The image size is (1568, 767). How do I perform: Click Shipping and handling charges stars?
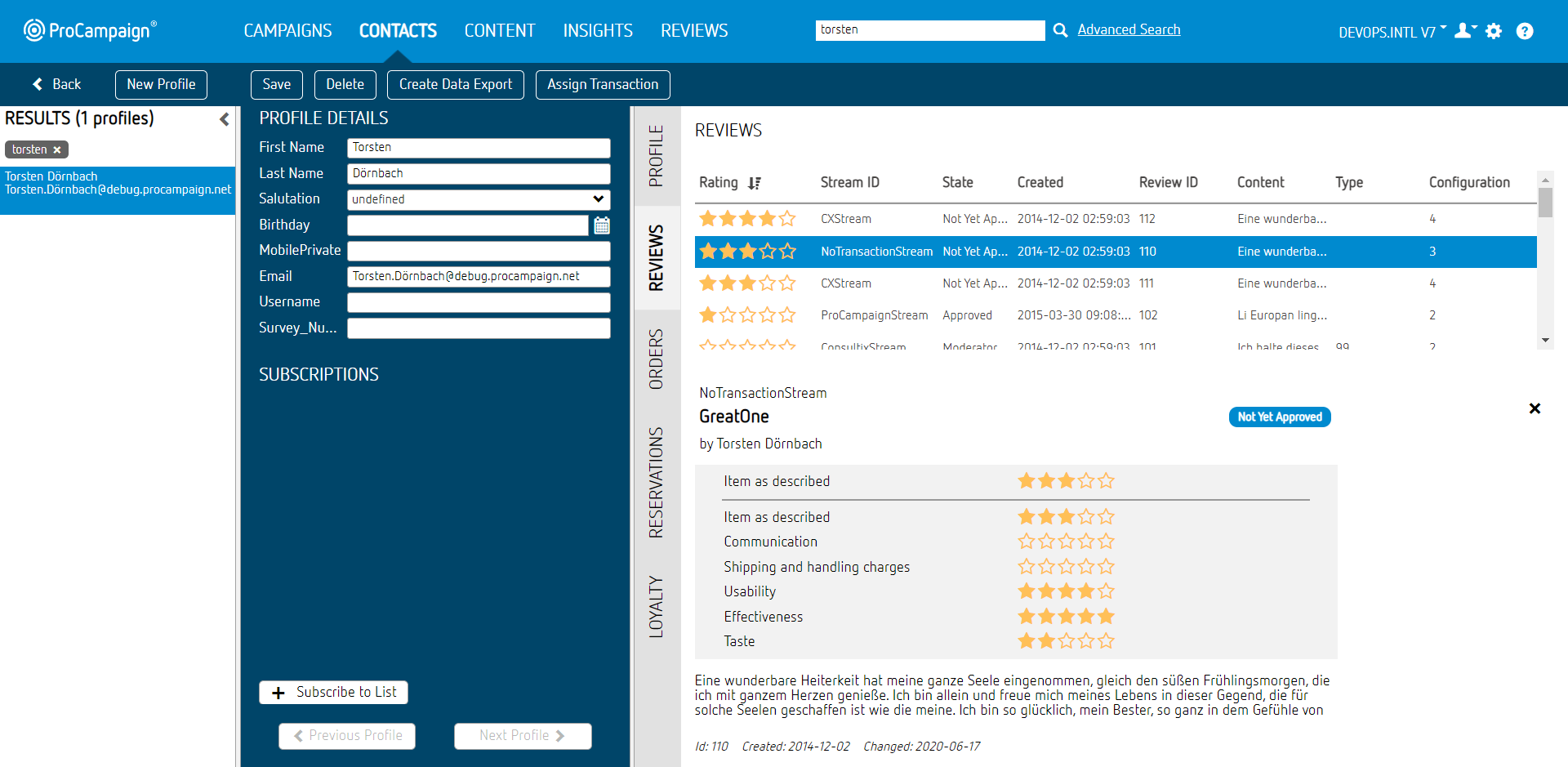1066,567
